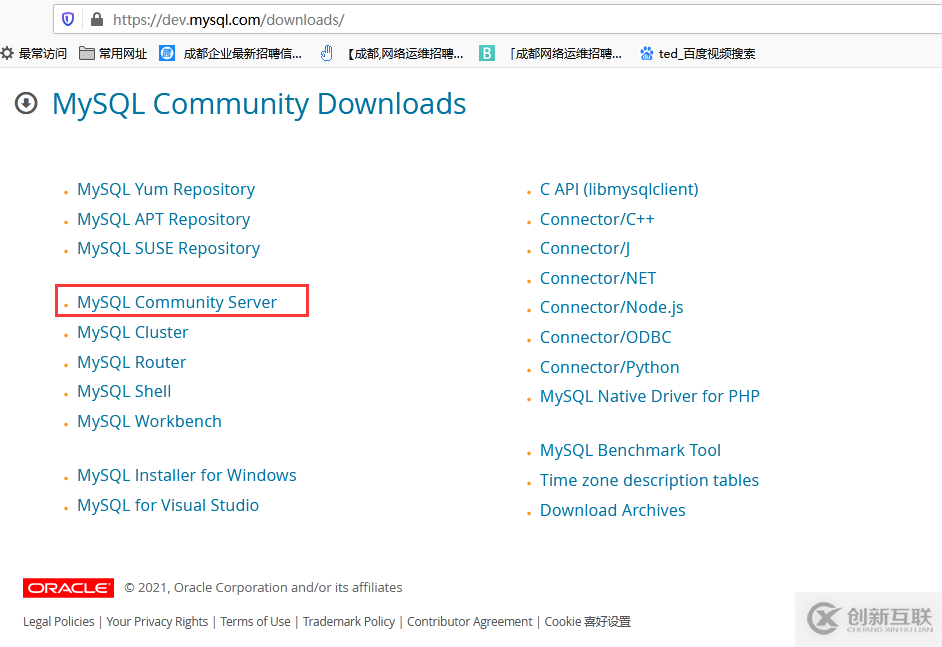
Task: Open MySQL Router link
Action: [132, 362]
